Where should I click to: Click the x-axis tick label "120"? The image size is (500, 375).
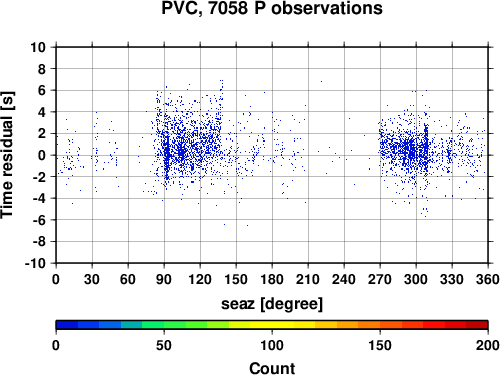(200, 279)
